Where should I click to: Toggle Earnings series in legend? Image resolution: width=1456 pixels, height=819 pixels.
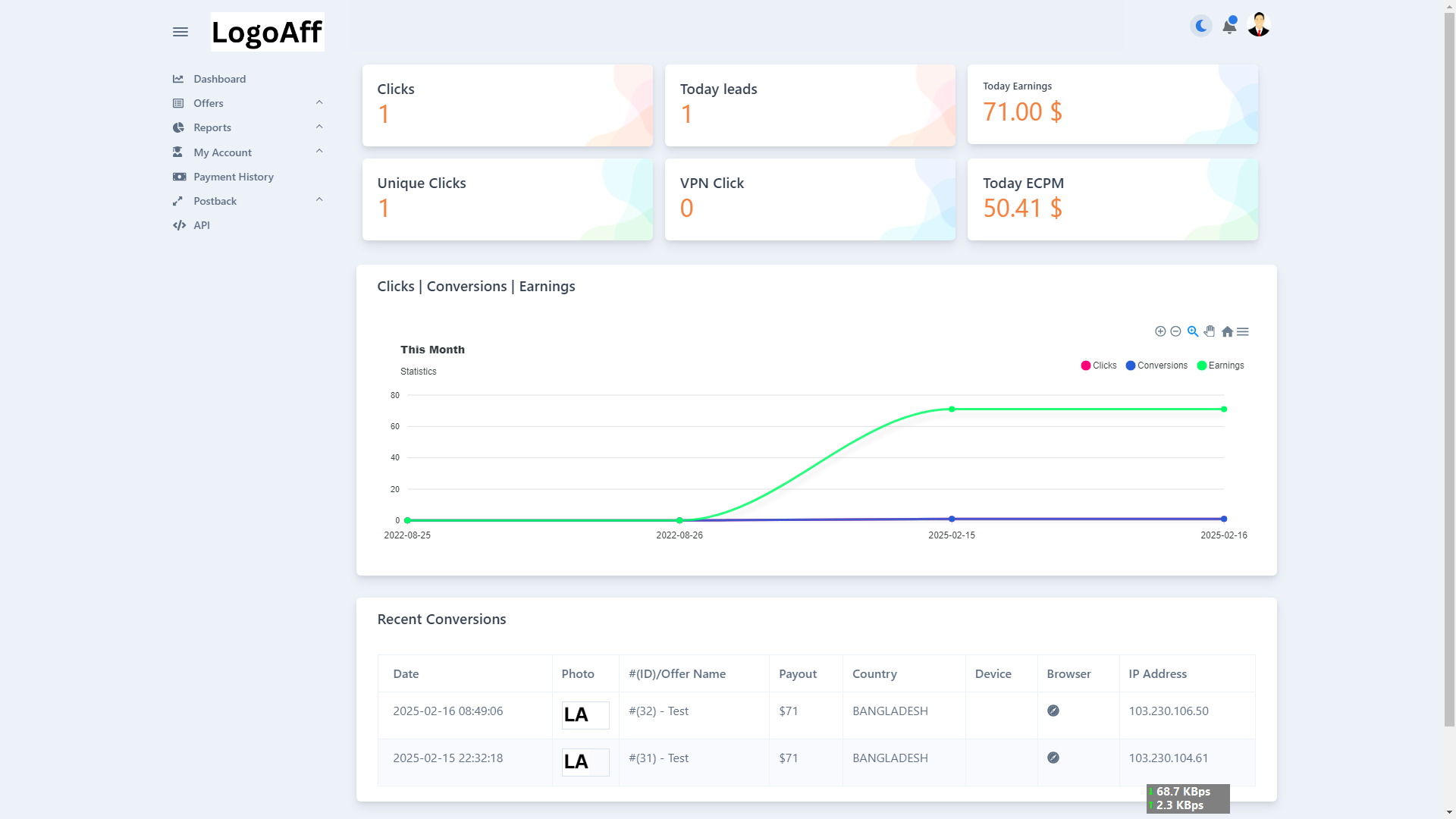click(1220, 366)
